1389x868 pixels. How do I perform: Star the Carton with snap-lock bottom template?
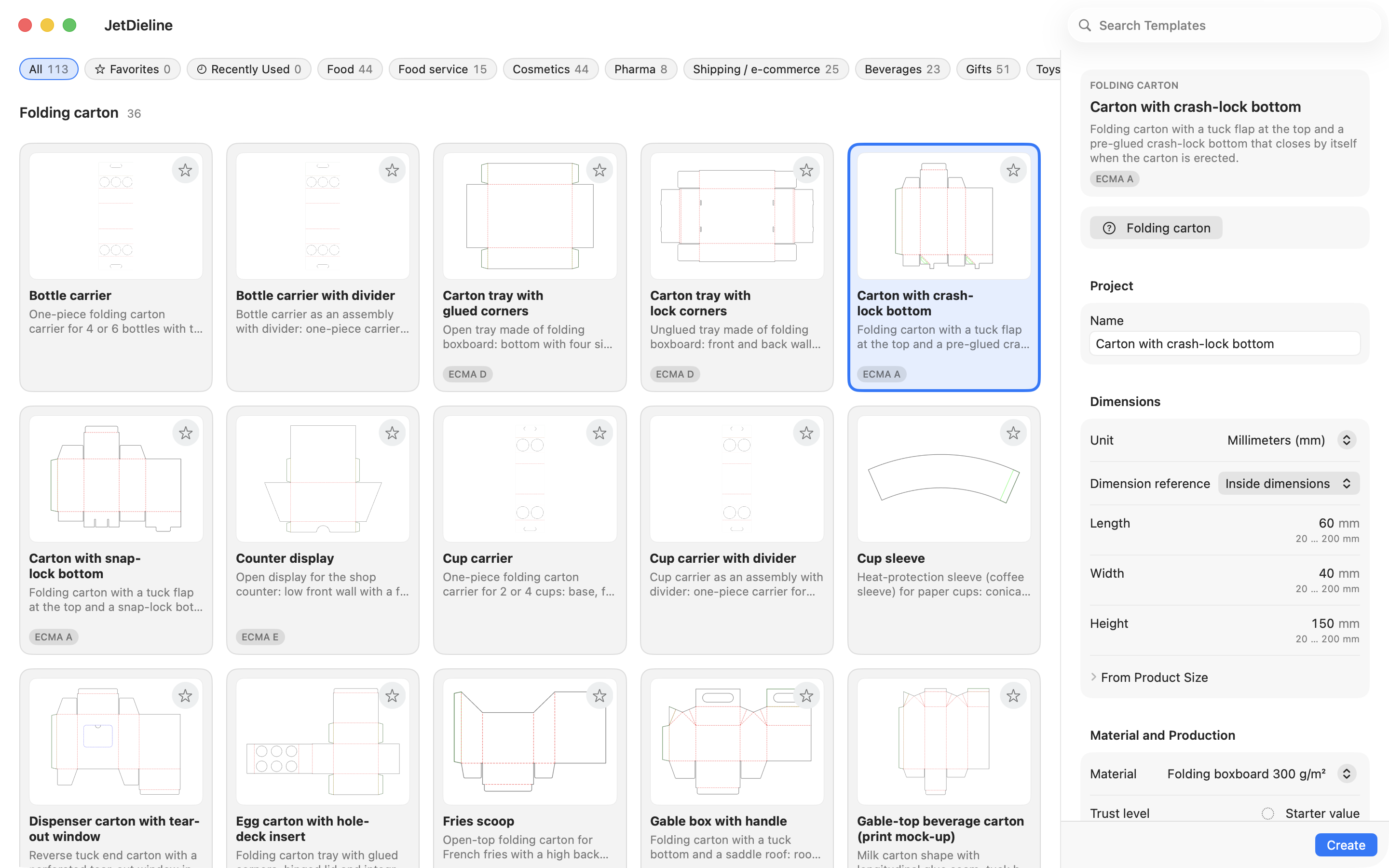(x=185, y=433)
